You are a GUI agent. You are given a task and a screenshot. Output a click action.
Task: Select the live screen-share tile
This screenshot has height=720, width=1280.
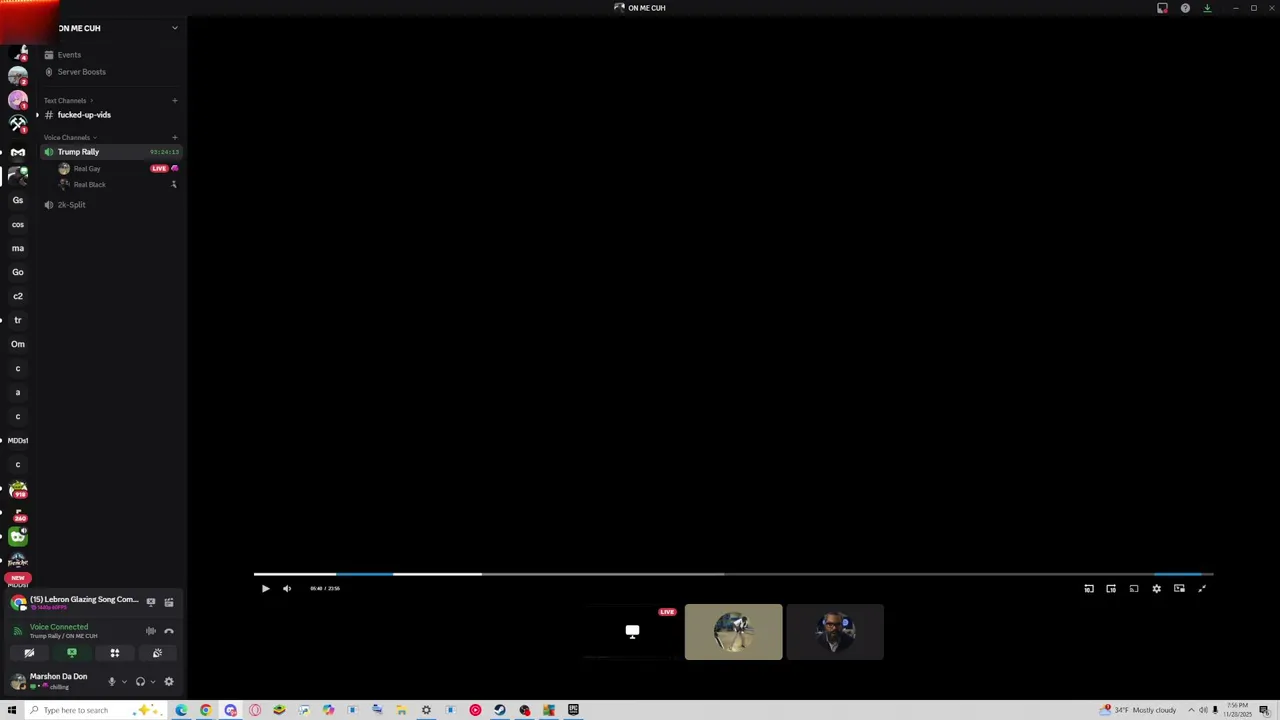(x=632, y=632)
